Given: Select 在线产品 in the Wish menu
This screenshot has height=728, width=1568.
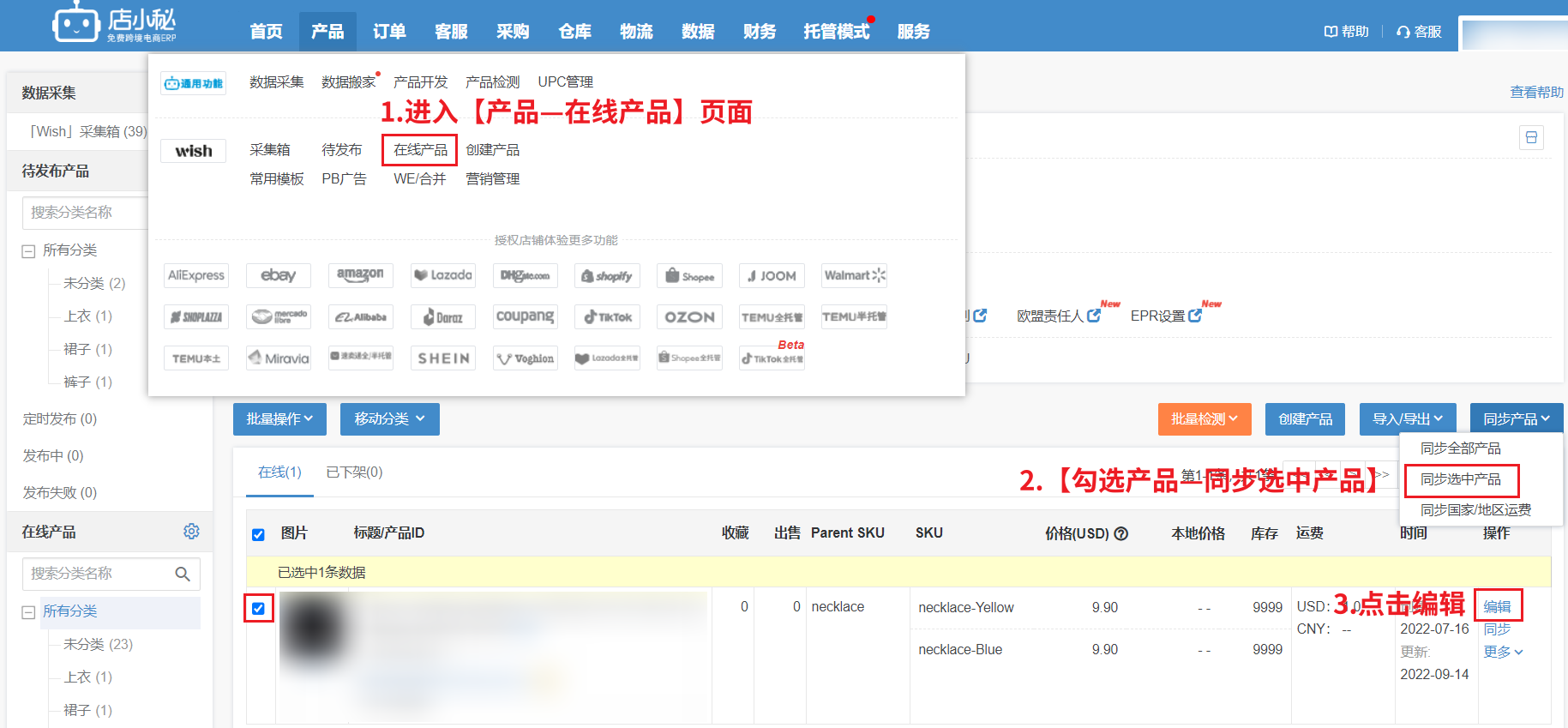Looking at the screenshot, I should [420, 150].
